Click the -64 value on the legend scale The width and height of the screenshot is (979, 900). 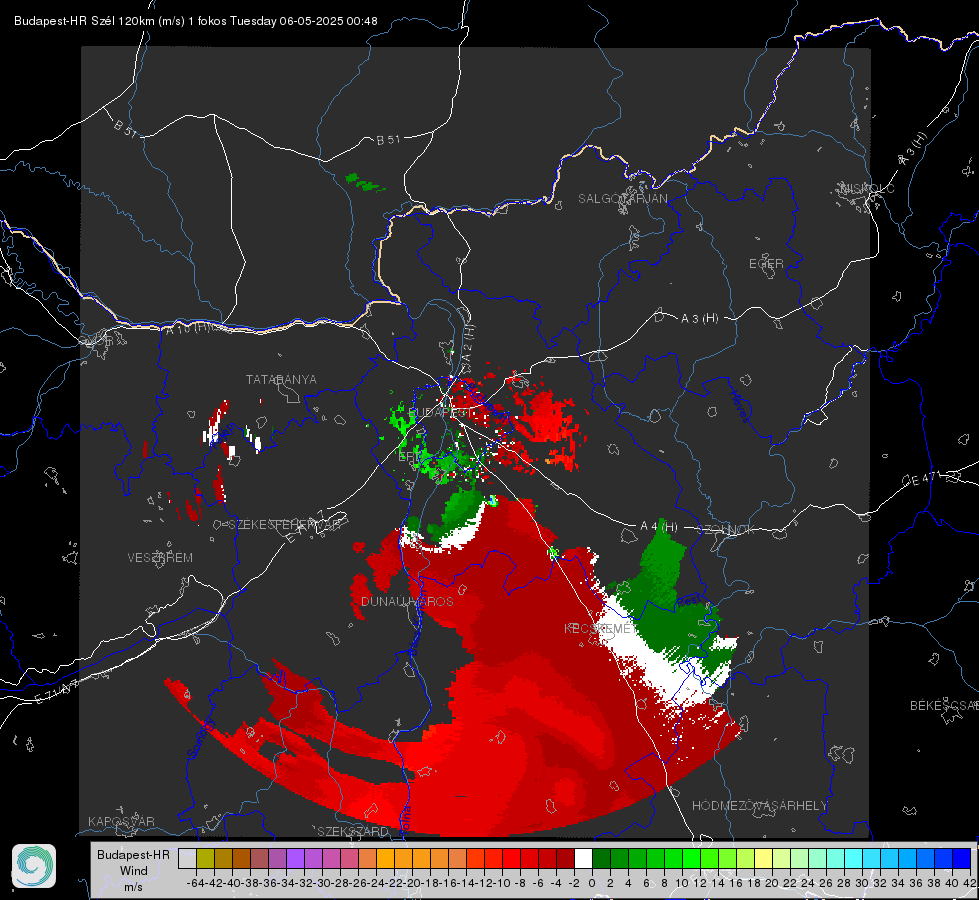(196, 883)
